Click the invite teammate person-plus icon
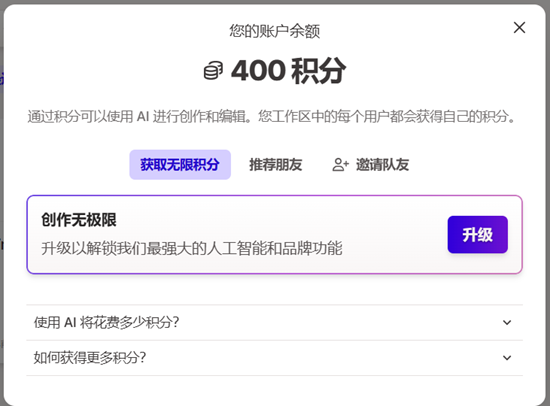The image size is (550, 406). pos(340,165)
